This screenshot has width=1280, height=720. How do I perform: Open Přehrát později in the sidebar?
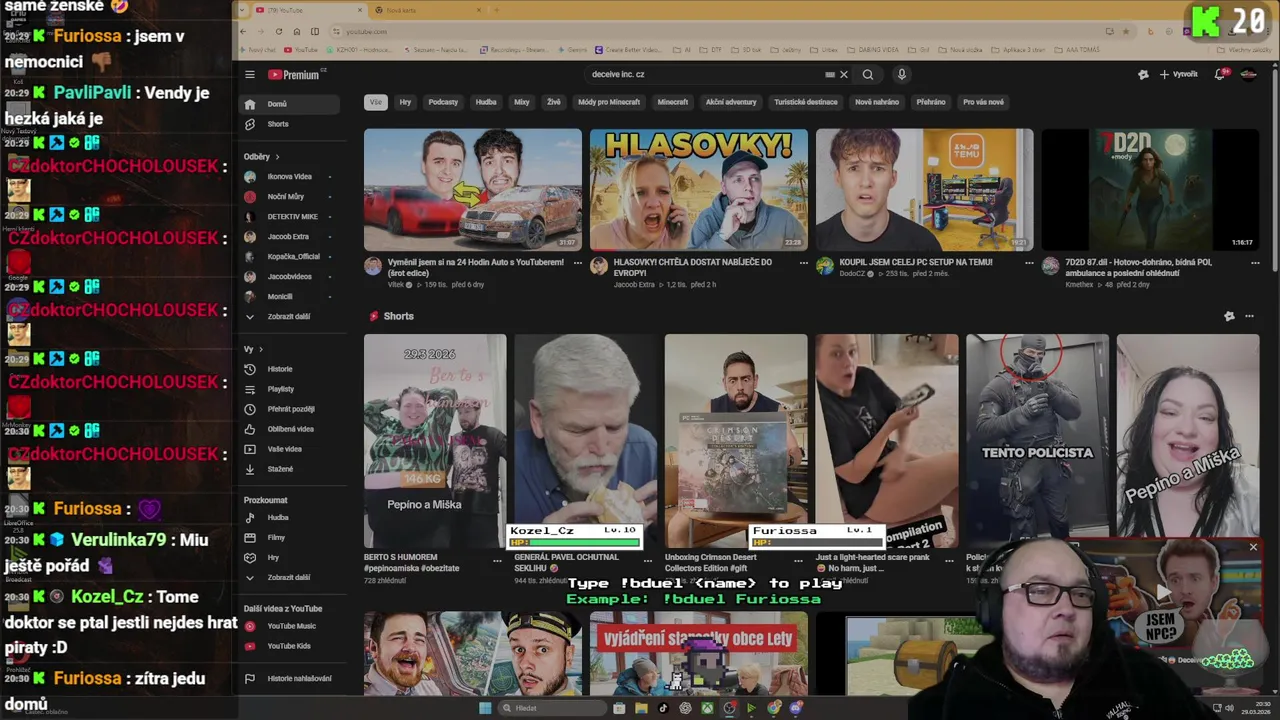pos(289,409)
